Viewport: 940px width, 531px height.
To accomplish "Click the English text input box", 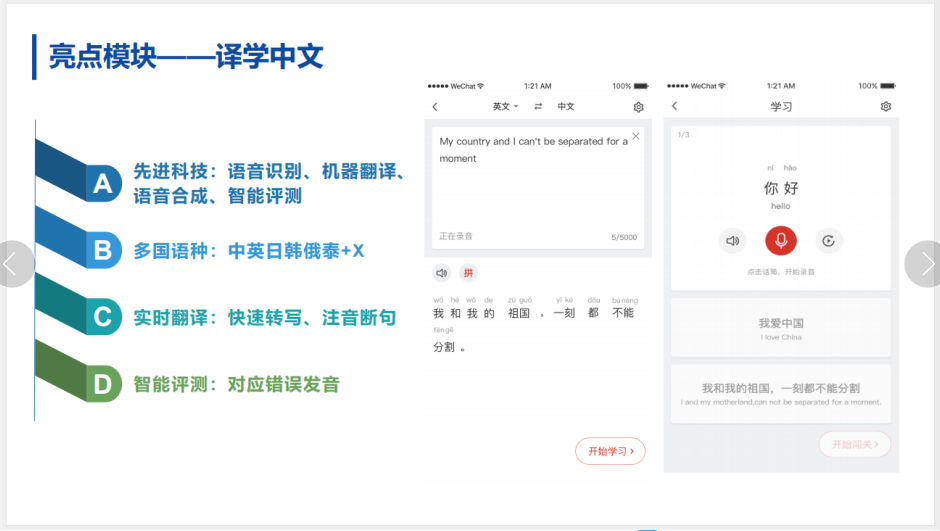I will (537, 185).
